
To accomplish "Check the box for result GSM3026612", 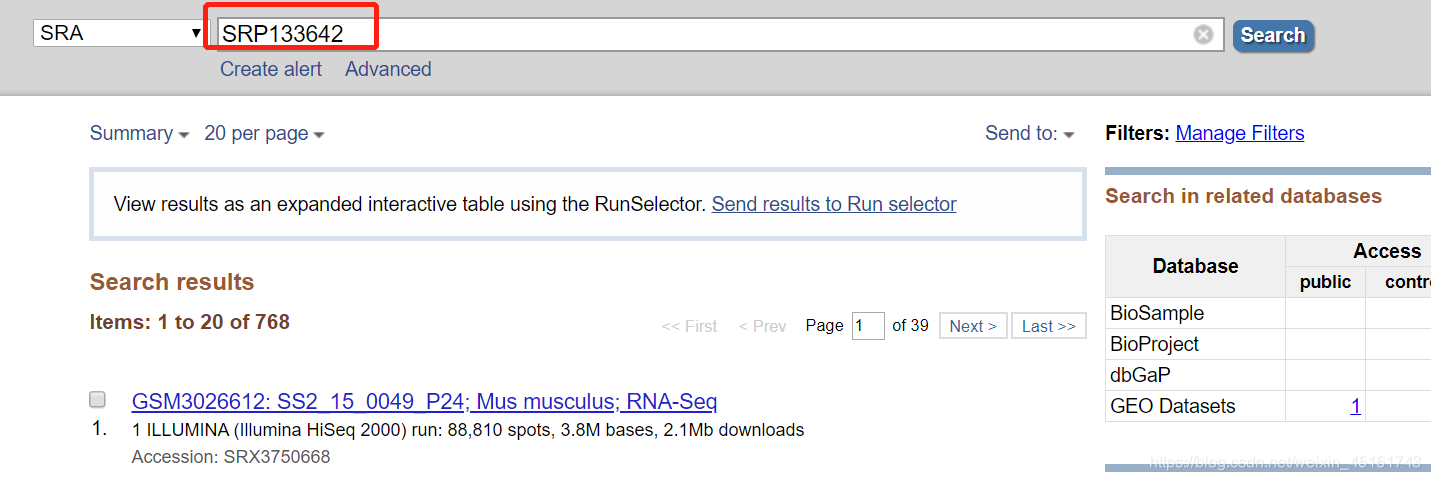I will click(x=98, y=400).
